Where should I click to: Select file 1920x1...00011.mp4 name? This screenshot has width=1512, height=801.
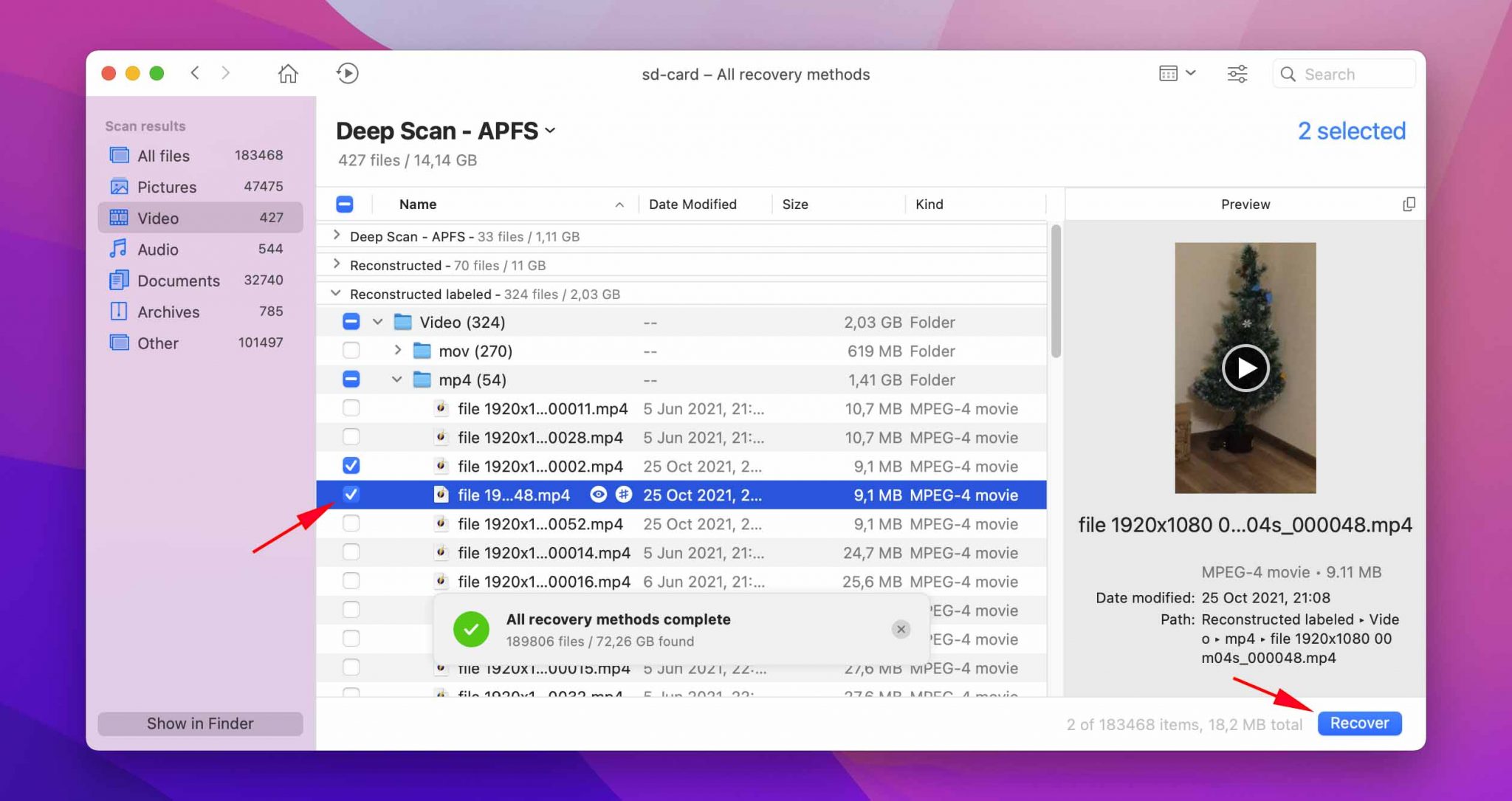coord(543,408)
